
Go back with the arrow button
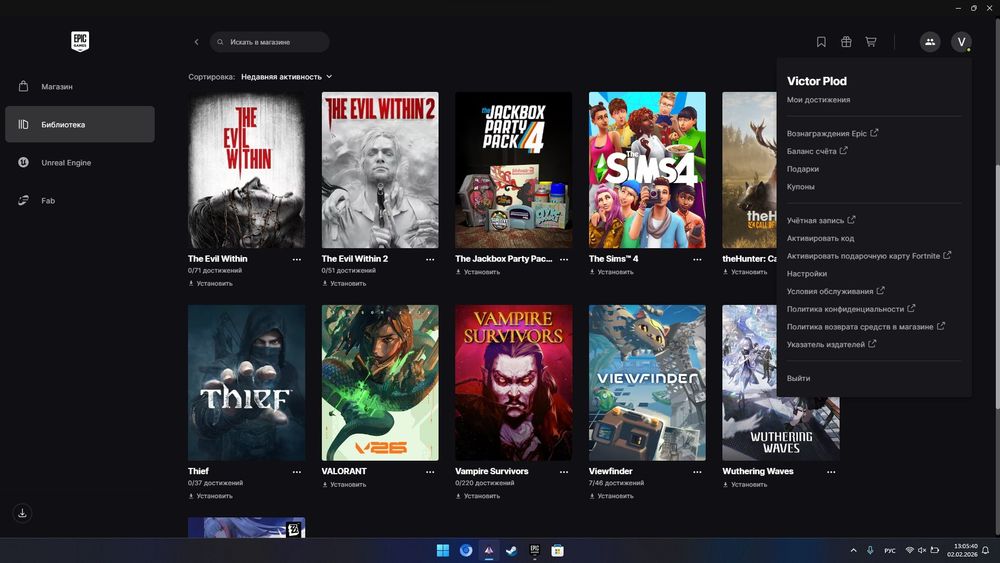196,42
